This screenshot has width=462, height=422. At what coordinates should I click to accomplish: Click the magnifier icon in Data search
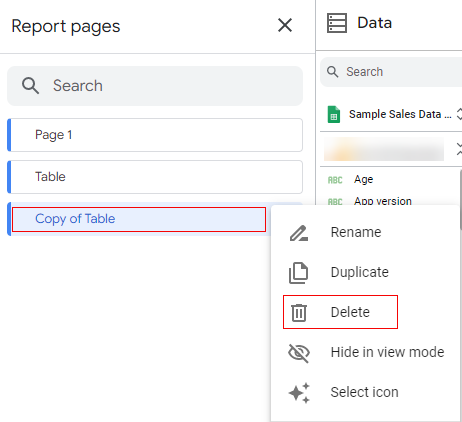coord(333,72)
